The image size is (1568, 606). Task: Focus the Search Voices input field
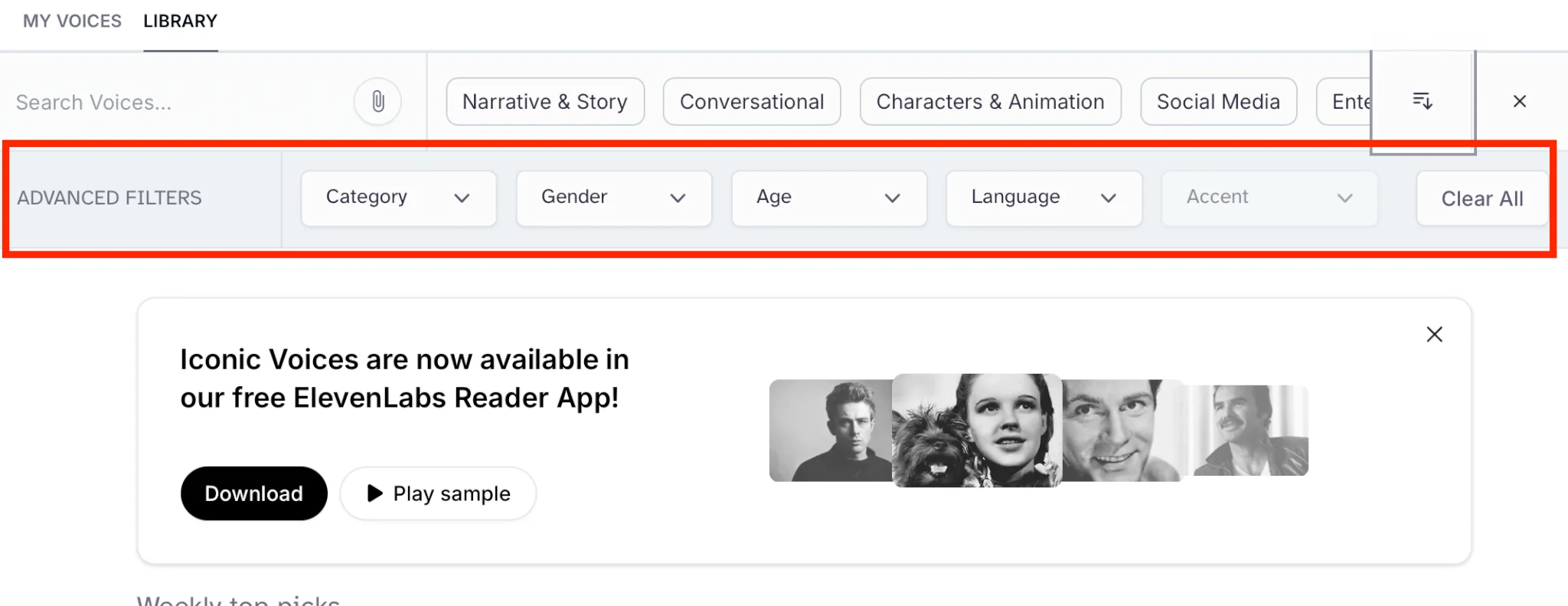[x=176, y=102]
